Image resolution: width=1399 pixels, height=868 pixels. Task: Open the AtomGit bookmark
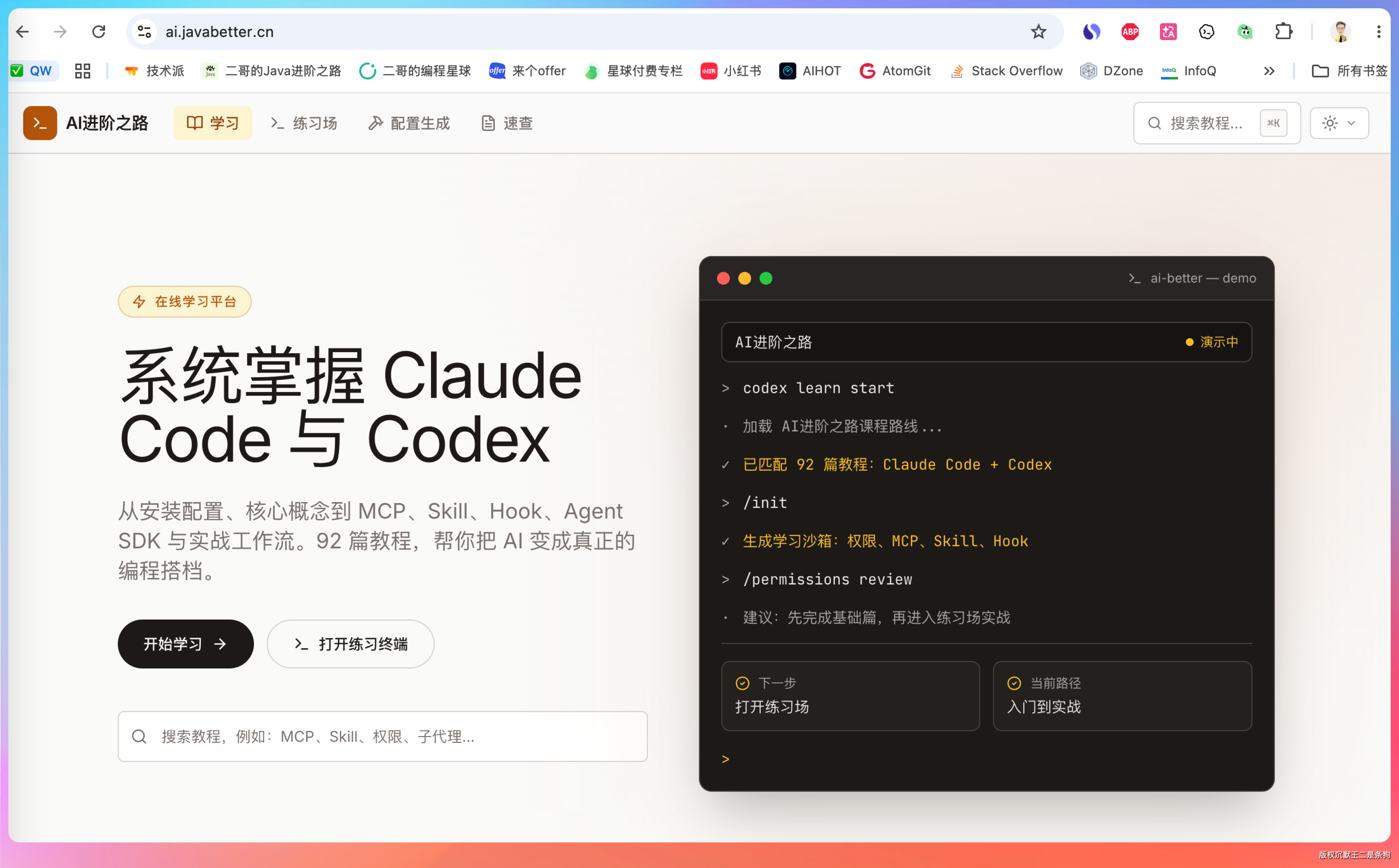tap(895, 70)
